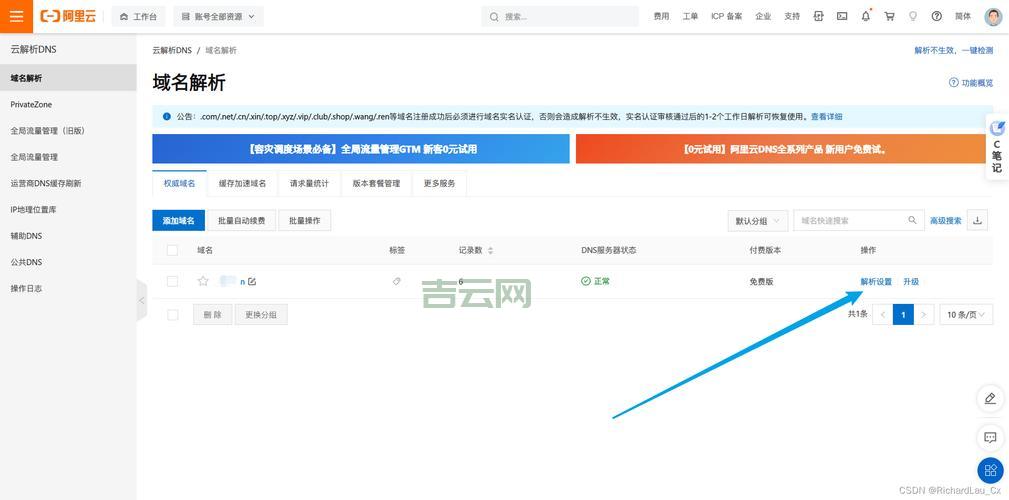This screenshot has width=1009, height=500.
Task: Open the hamburger menu in top-left corner
Action: click(17, 17)
